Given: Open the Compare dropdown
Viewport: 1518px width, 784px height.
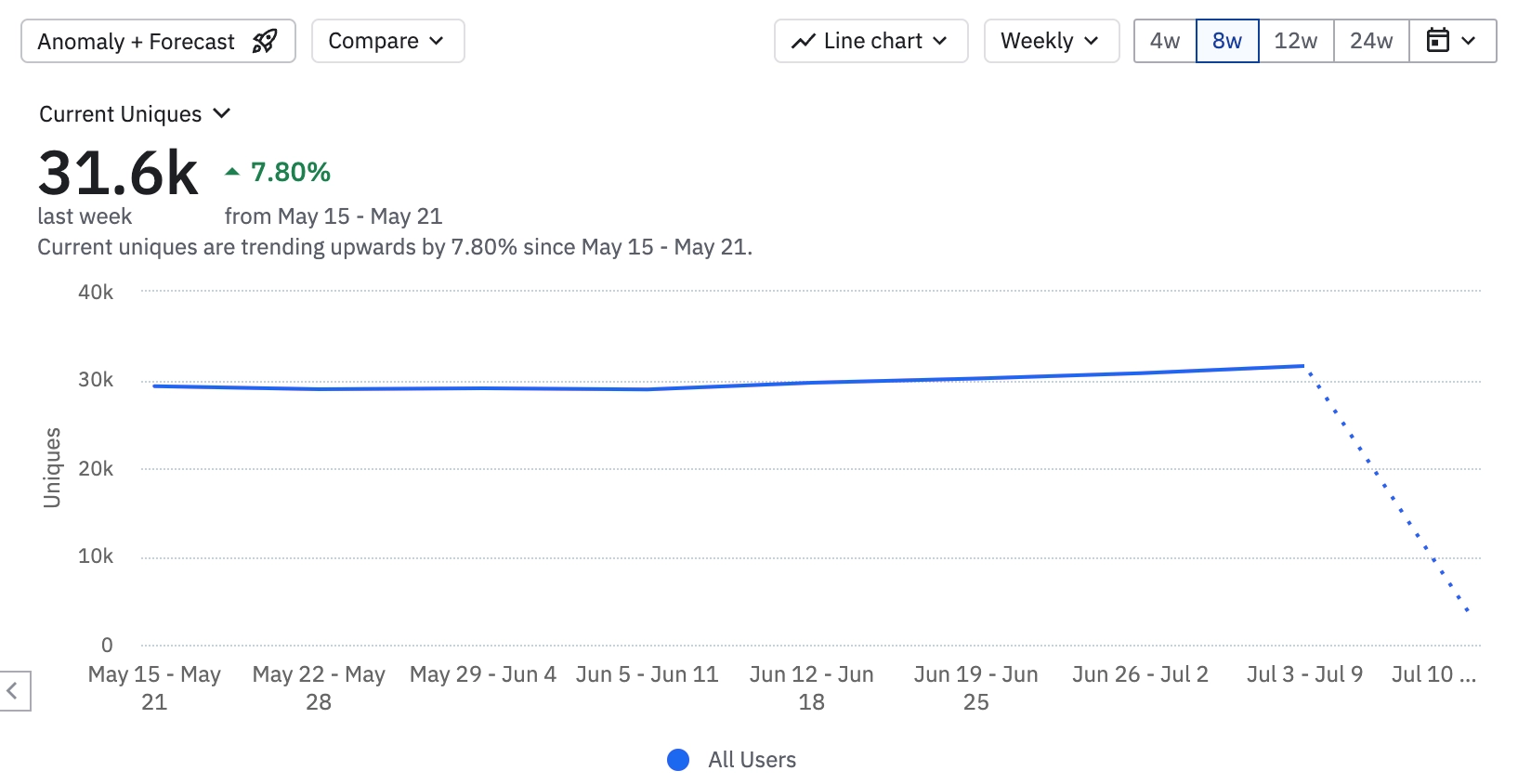Looking at the screenshot, I should 387,41.
